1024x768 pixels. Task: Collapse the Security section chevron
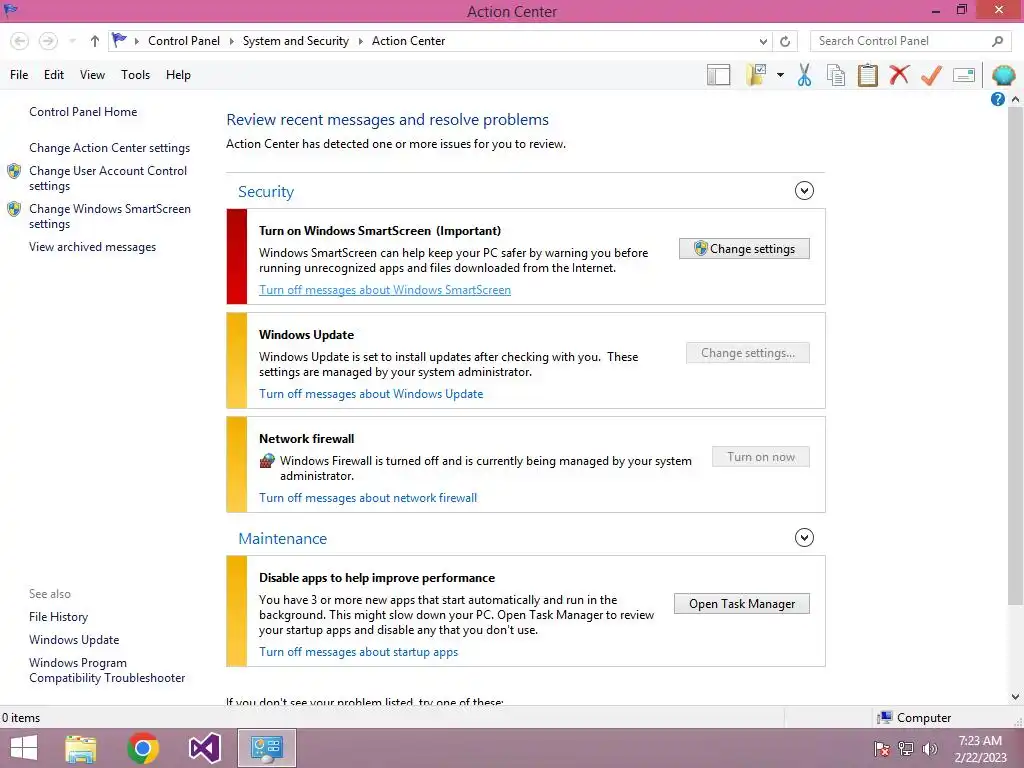[804, 191]
